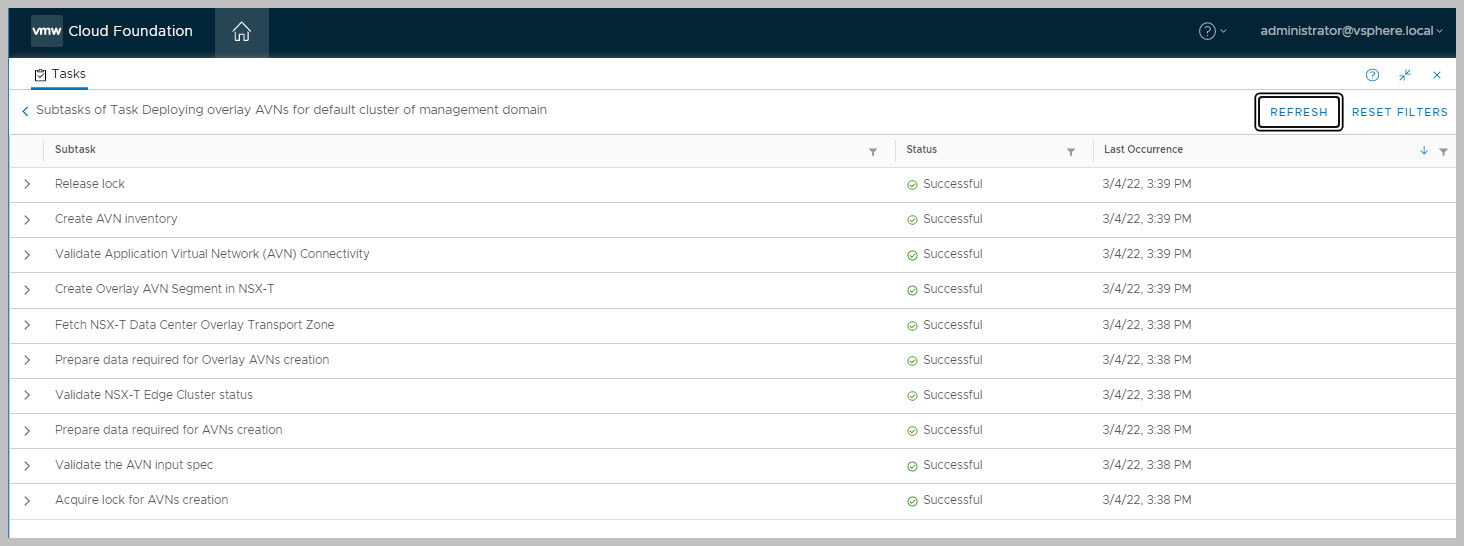Click the Home icon in top bar

[x=241, y=32]
